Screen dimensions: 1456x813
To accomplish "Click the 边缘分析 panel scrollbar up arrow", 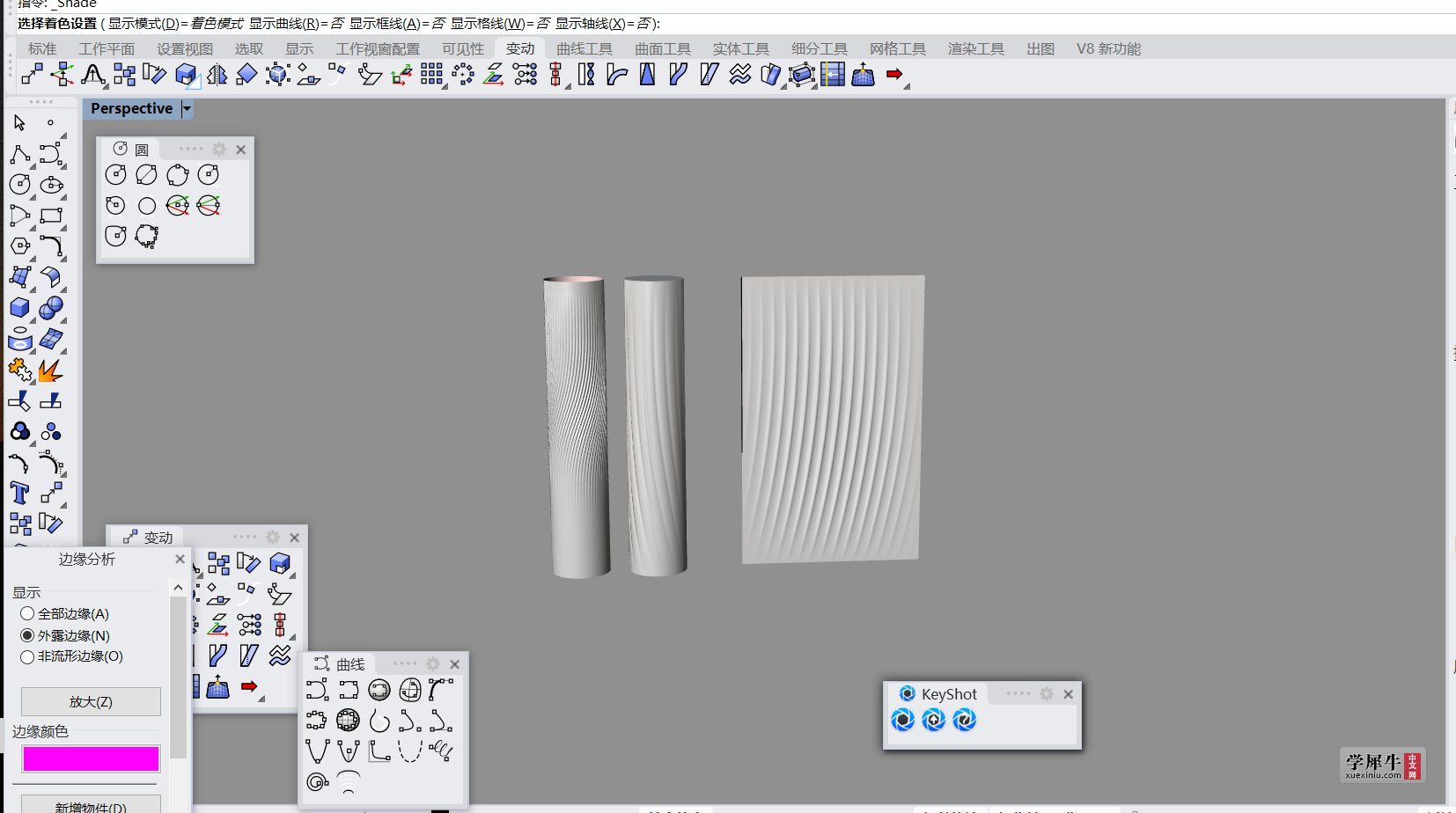I will coord(178,588).
